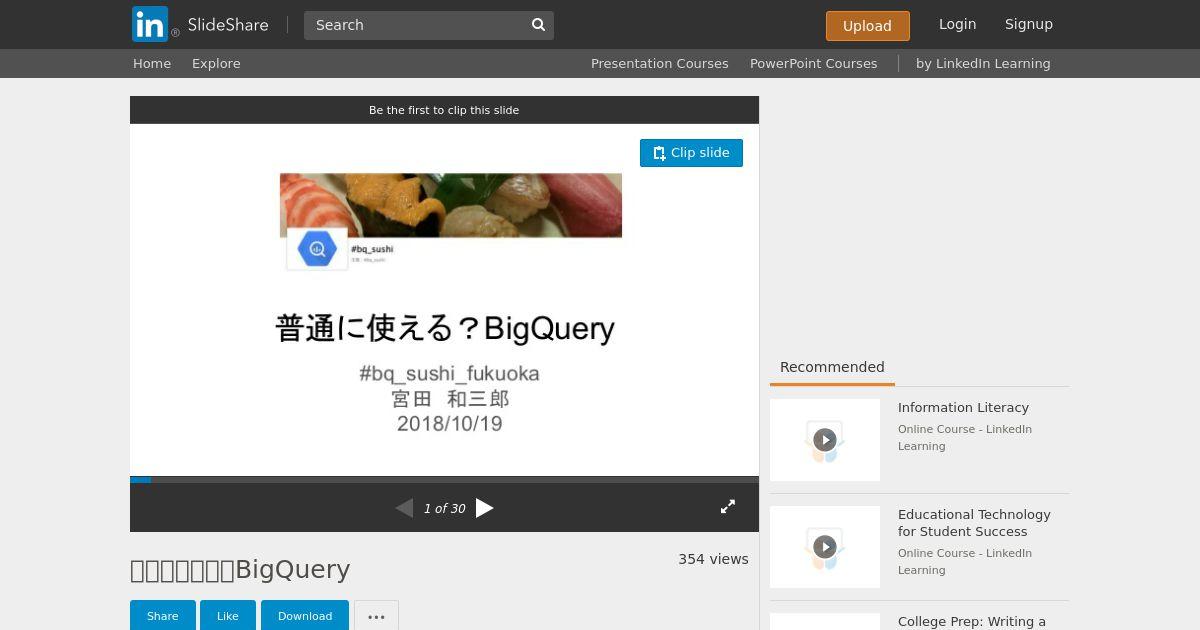Open Information Literacy course title
This screenshot has height=630, width=1200.
click(963, 407)
